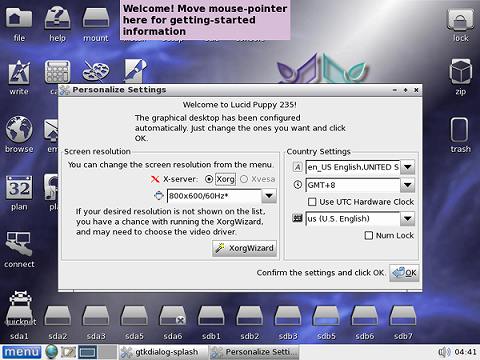This screenshot has height=360, width=480.
Task: Select the Xvesa X-server radio button
Action: (x=244, y=179)
